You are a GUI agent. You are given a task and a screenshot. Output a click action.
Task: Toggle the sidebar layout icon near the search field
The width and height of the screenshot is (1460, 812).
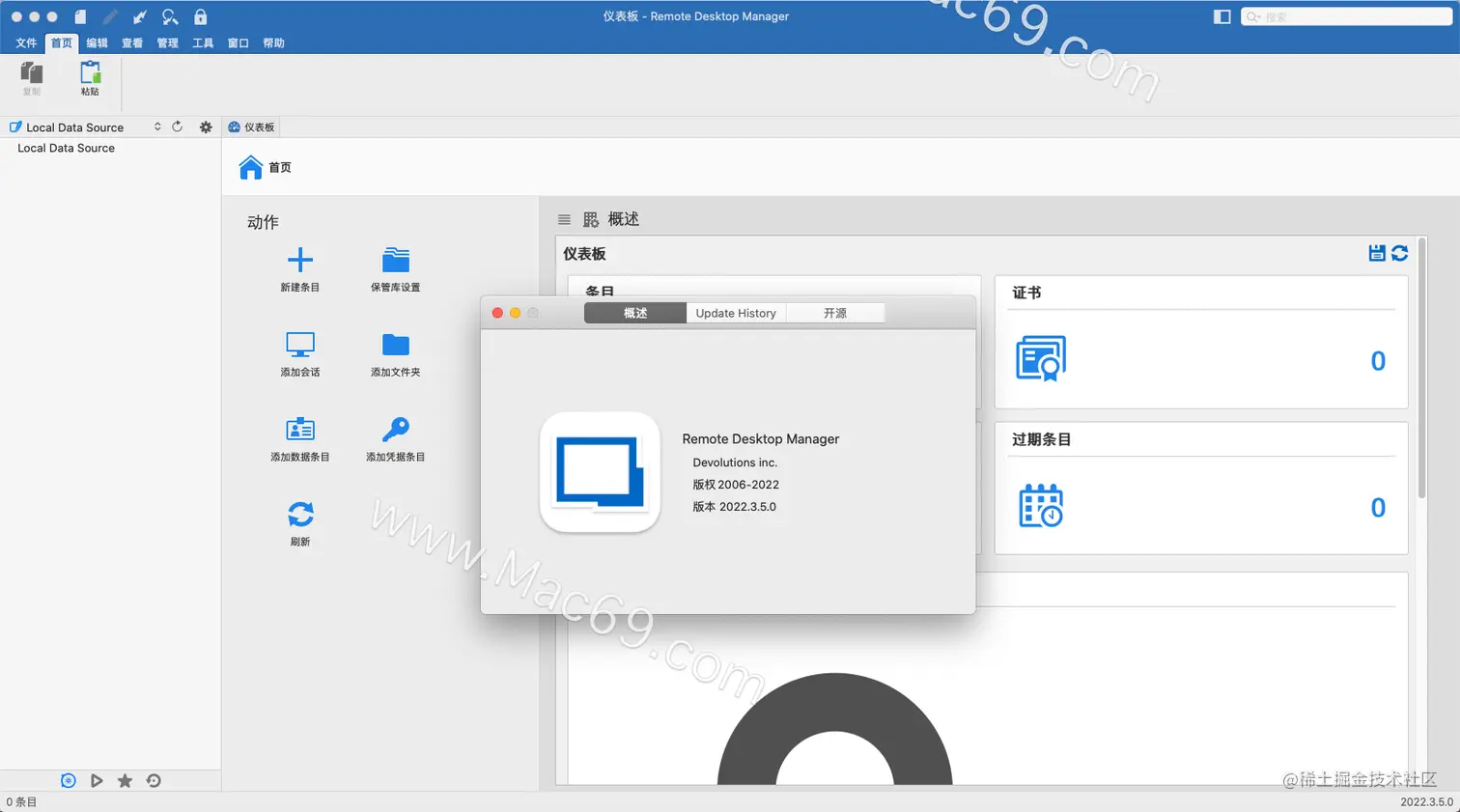click(1221, 16)
